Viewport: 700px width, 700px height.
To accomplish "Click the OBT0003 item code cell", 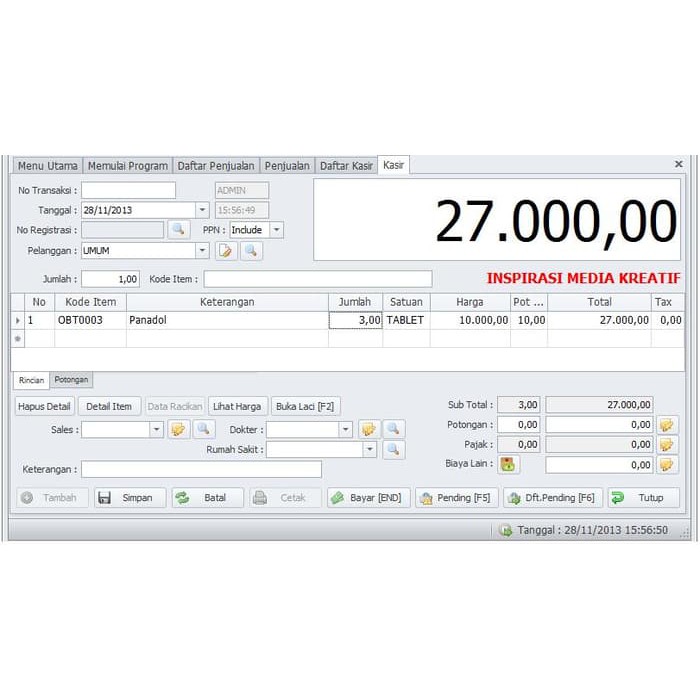I will (x=91, y=320).
